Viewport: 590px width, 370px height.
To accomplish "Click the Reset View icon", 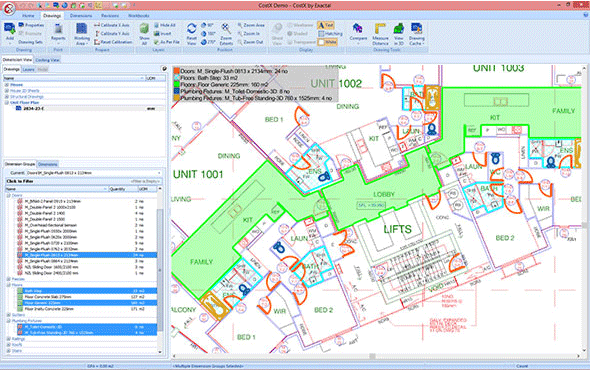I will pos(192,34).
